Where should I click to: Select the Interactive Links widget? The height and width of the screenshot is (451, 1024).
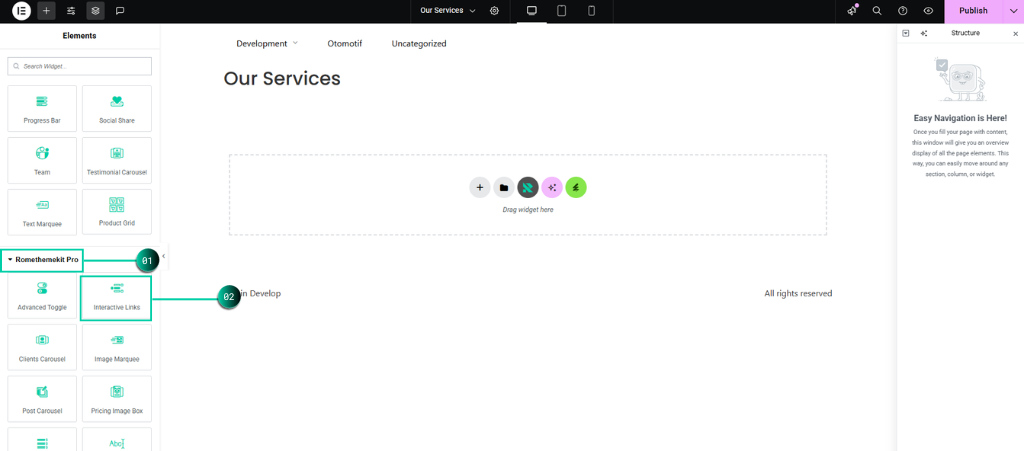coord(116,298)
